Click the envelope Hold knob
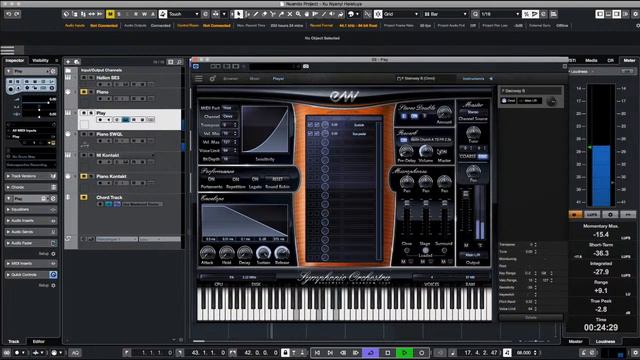Screen dimensions: 640x360 click(x=227, y=253)
